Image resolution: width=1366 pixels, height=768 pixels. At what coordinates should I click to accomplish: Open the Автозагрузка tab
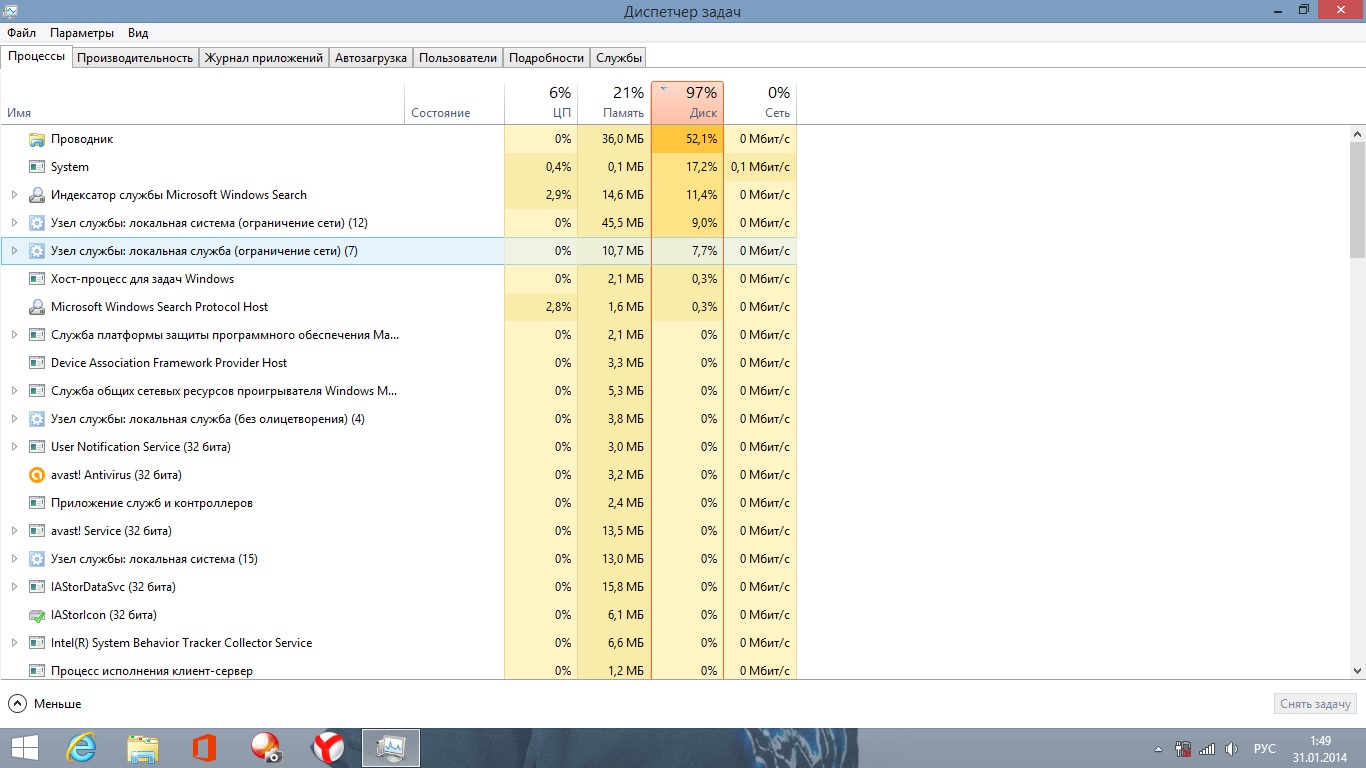click(x=371, y=58)
